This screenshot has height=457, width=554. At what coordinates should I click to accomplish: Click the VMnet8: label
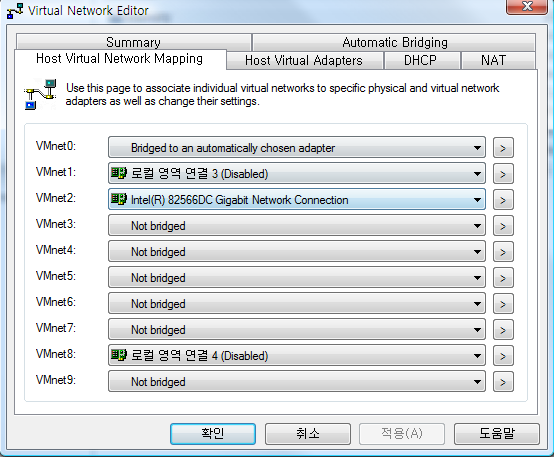56,354
